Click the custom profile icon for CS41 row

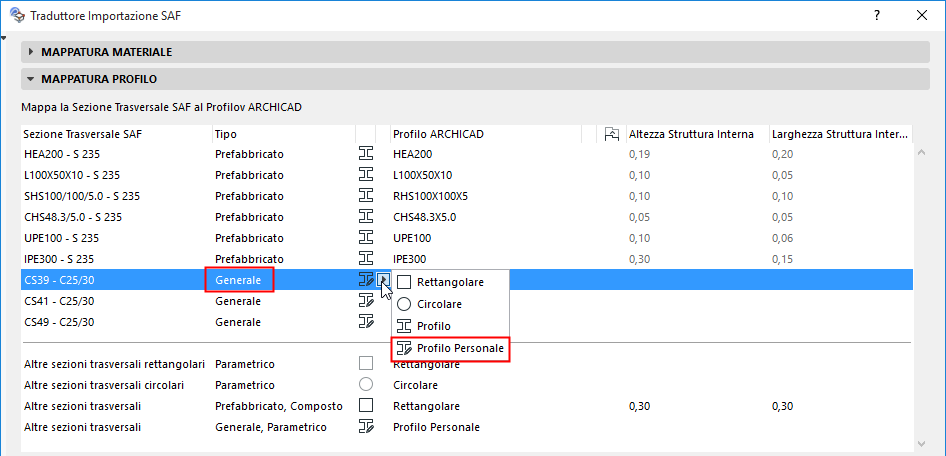click(365, 301)
